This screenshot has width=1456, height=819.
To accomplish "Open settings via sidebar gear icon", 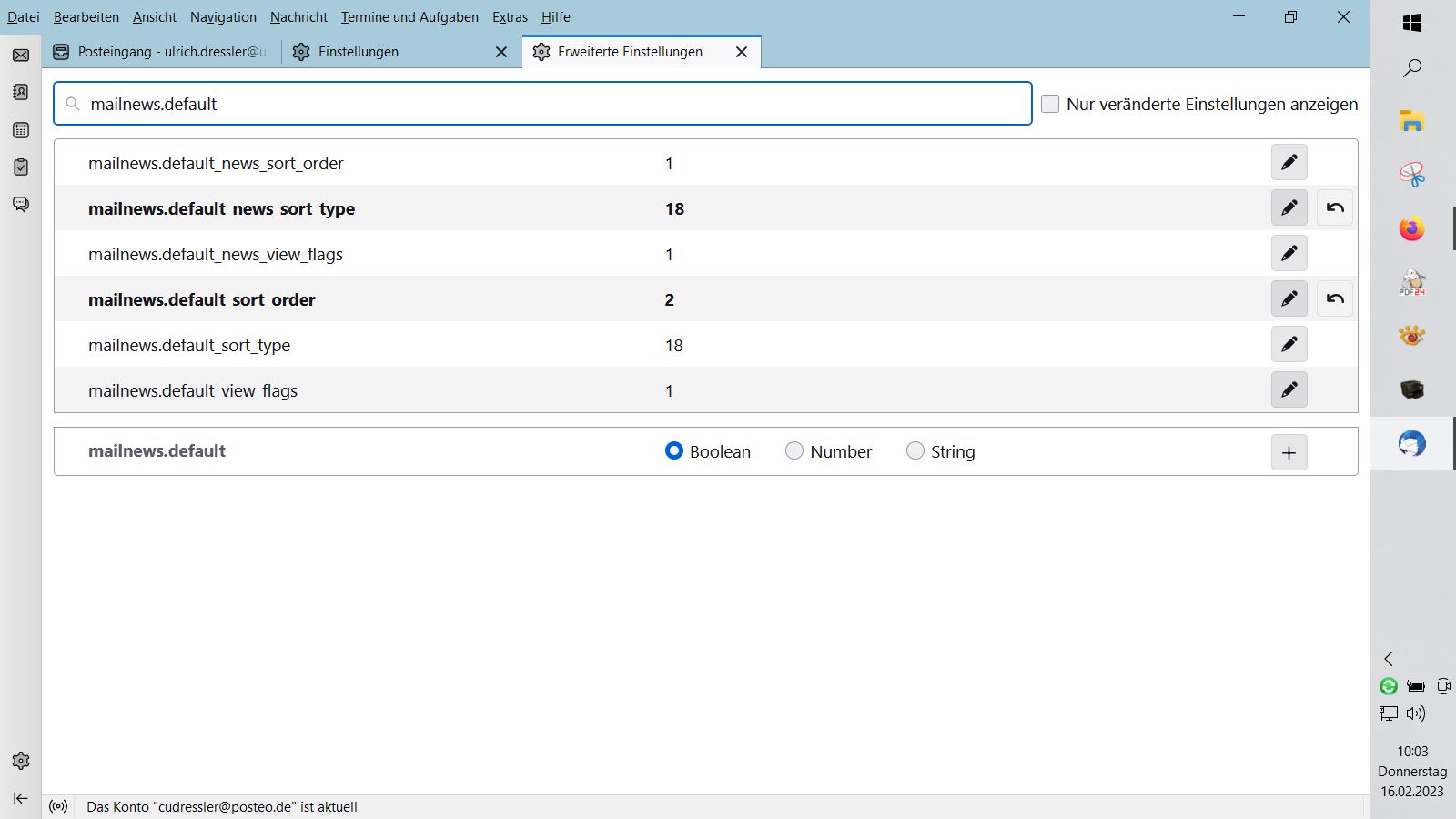I will tap(21, 761).
